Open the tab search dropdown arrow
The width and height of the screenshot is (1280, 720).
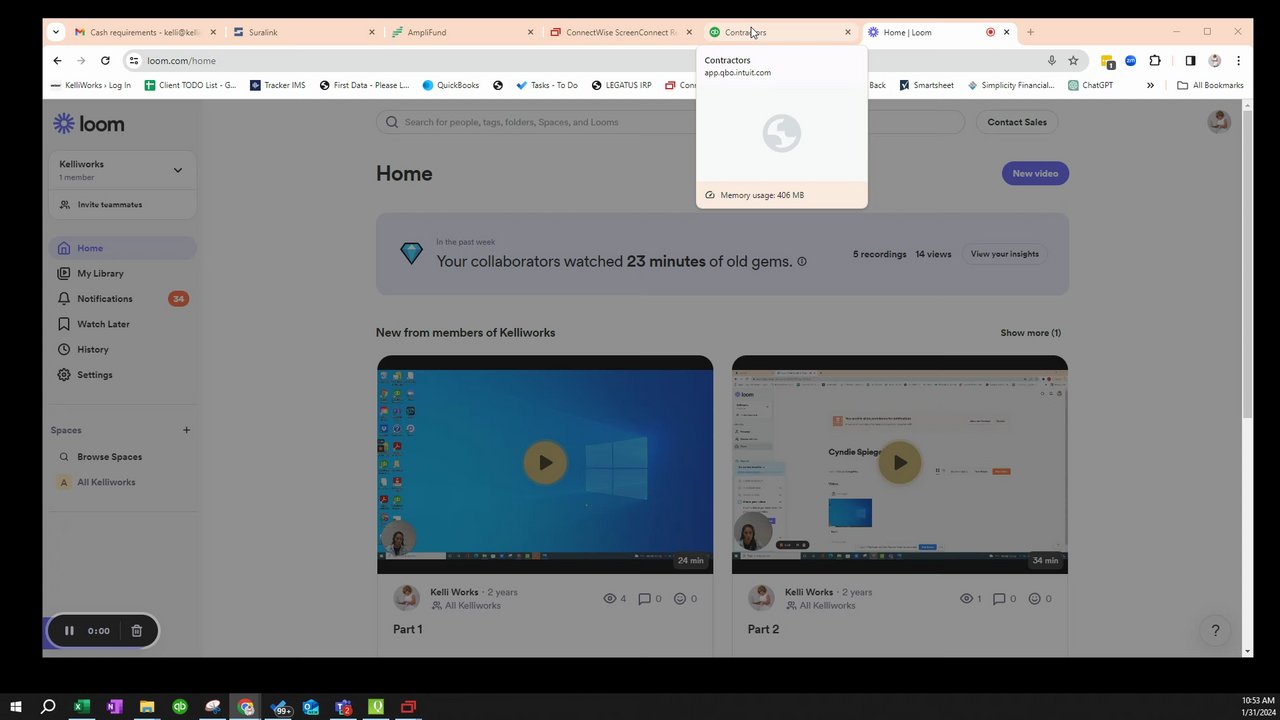click(56, 32)
